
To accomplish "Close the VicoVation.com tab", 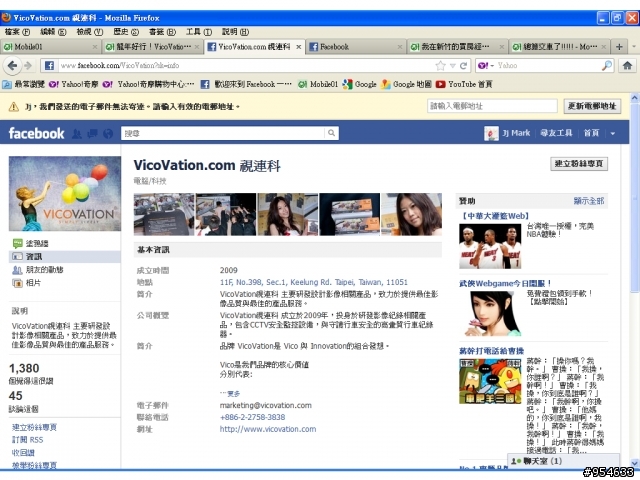I will 298,47.
